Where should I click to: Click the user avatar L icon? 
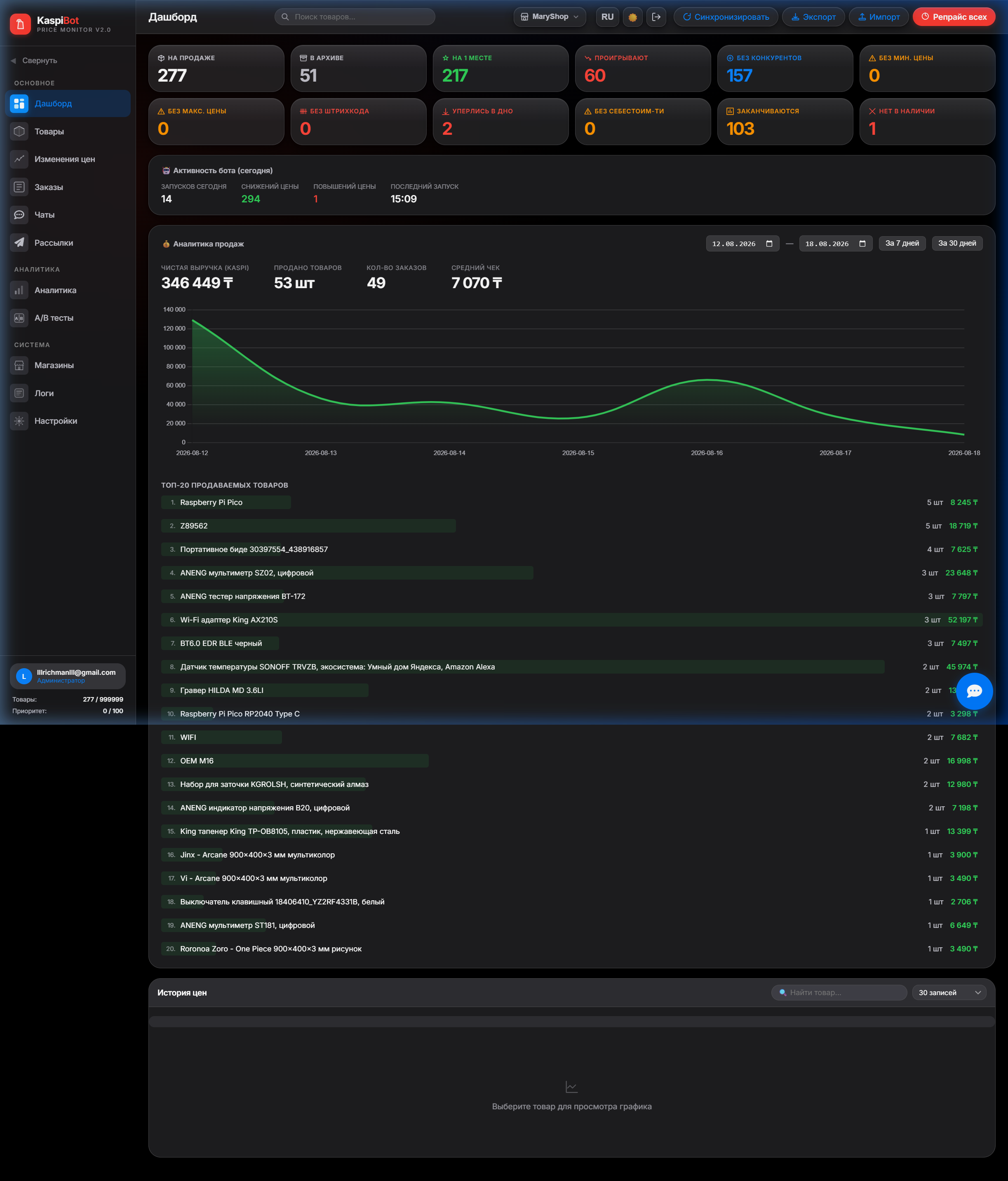click(24, 676)
